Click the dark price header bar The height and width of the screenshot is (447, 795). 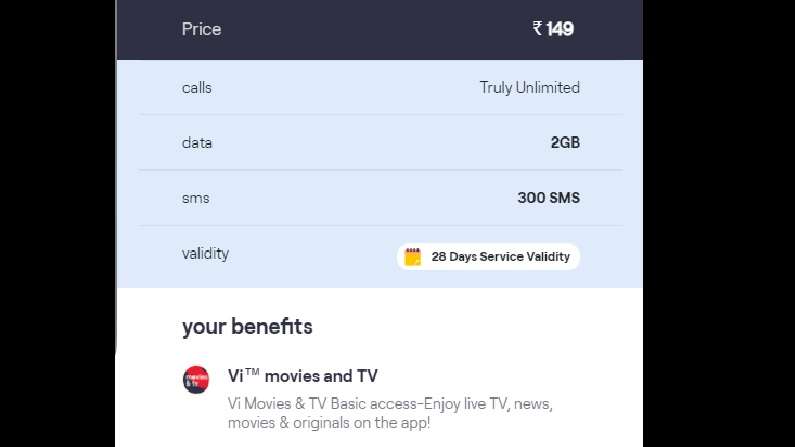(x=380, y=30)
